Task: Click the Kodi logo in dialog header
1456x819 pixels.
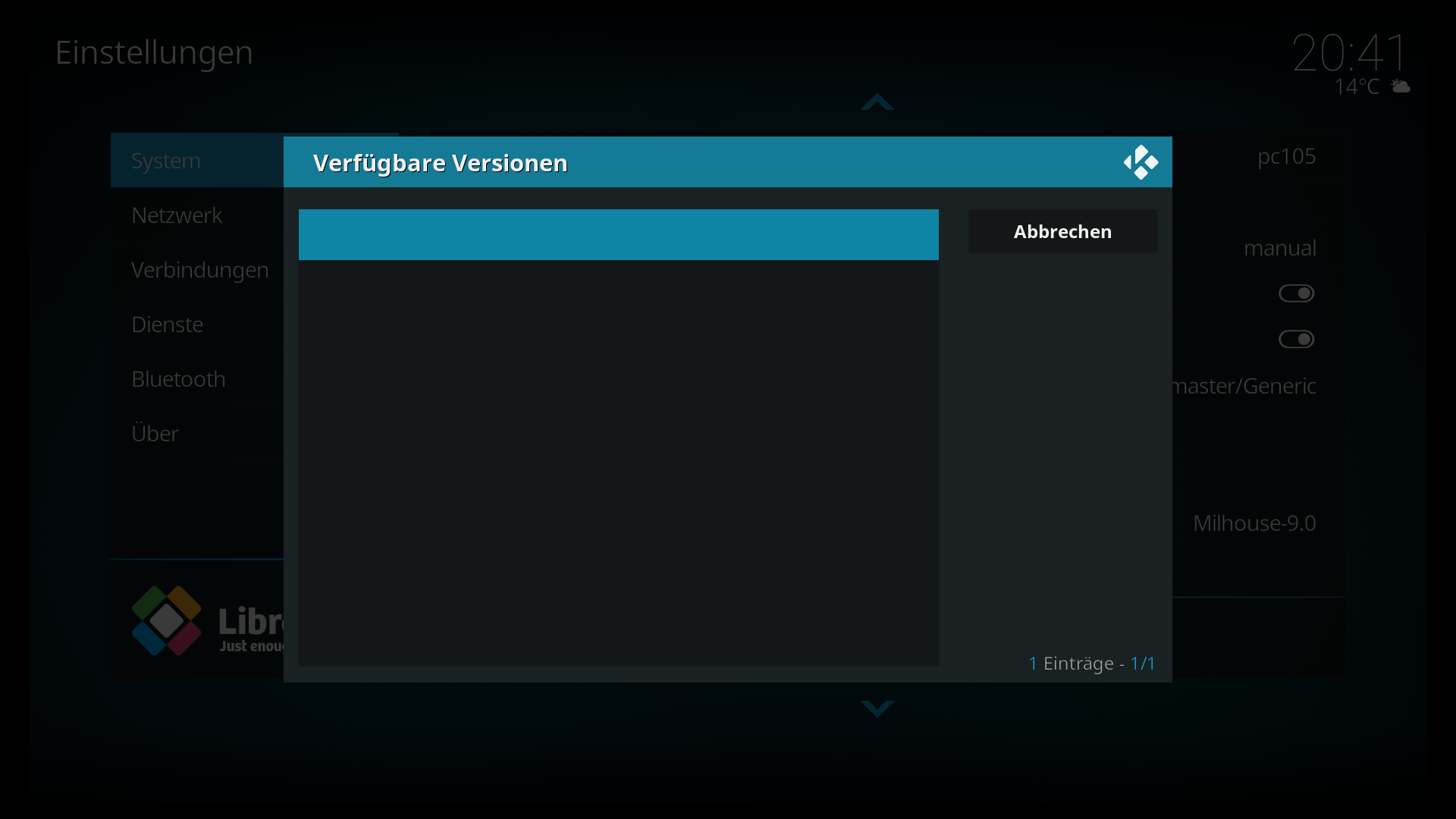Action: [1141, 162]
